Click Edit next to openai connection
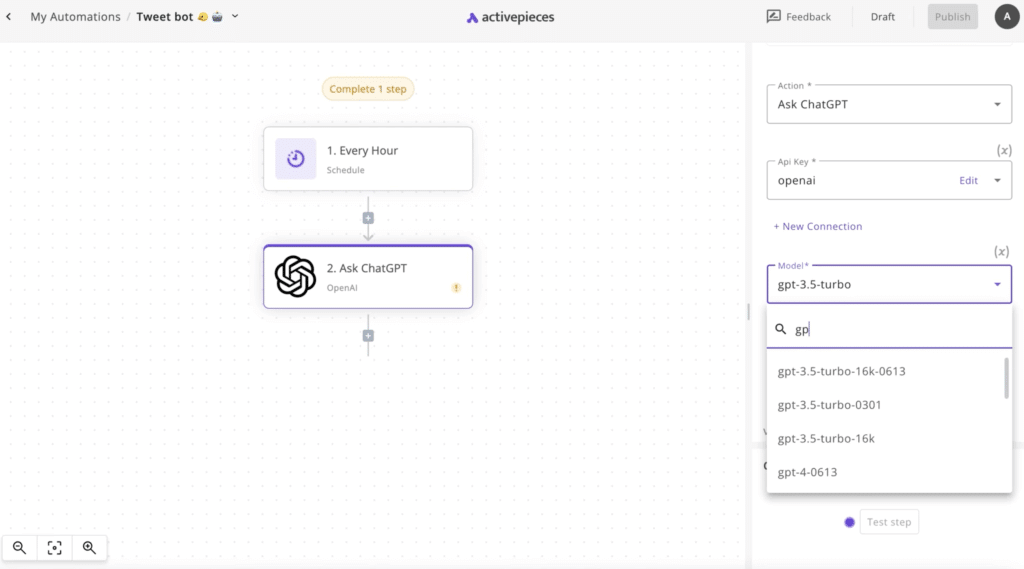The width and height of the screenshot is (1024, 569). tap(968, 181)
